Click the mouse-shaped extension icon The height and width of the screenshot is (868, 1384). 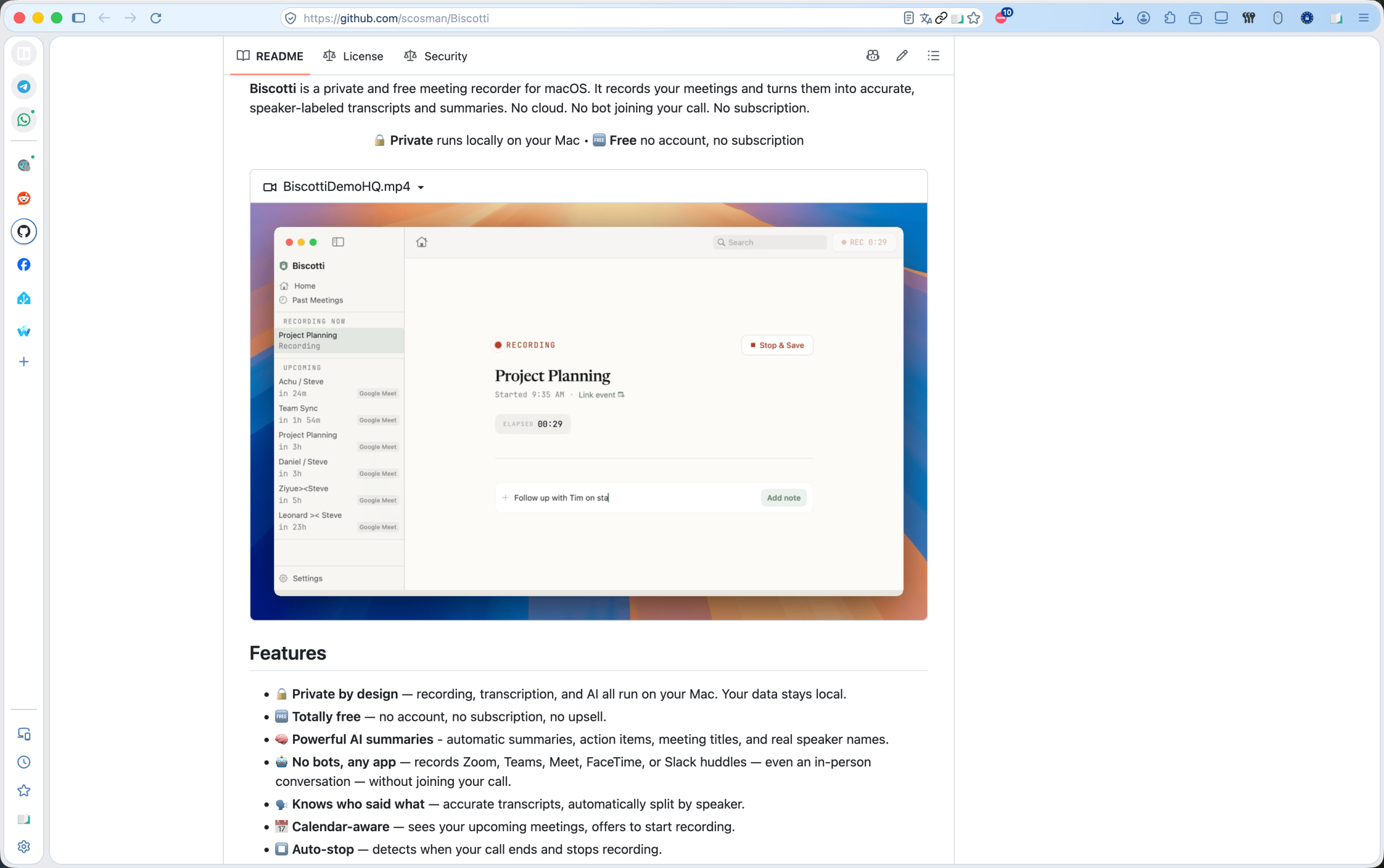click(x=1277, y=18)
